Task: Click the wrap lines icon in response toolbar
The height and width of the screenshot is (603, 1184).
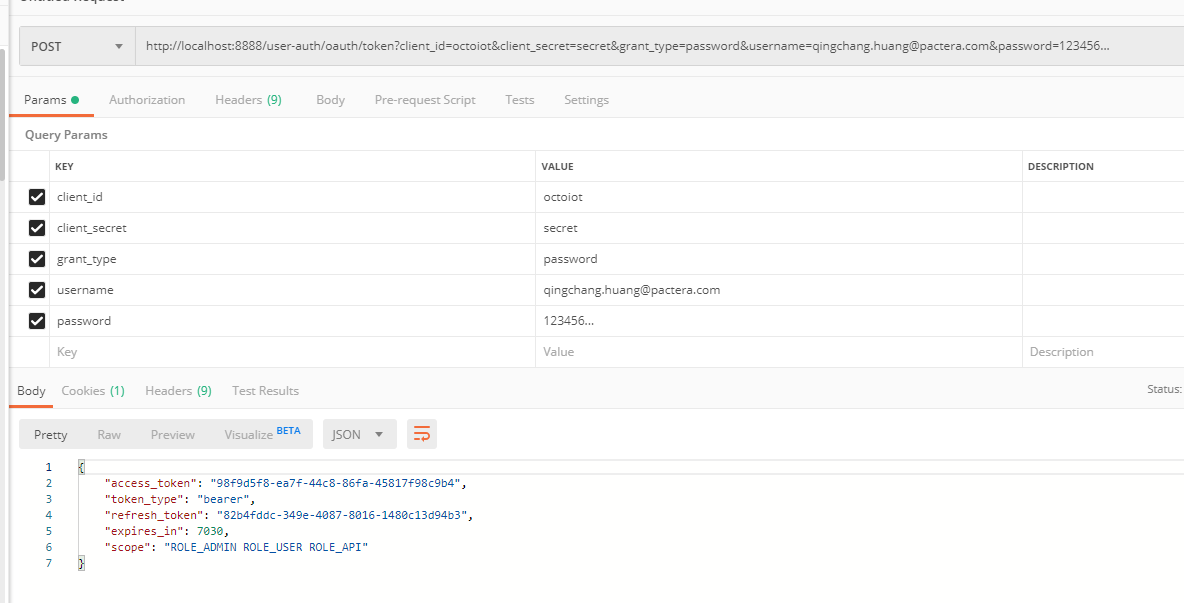Action: point(421,434)
